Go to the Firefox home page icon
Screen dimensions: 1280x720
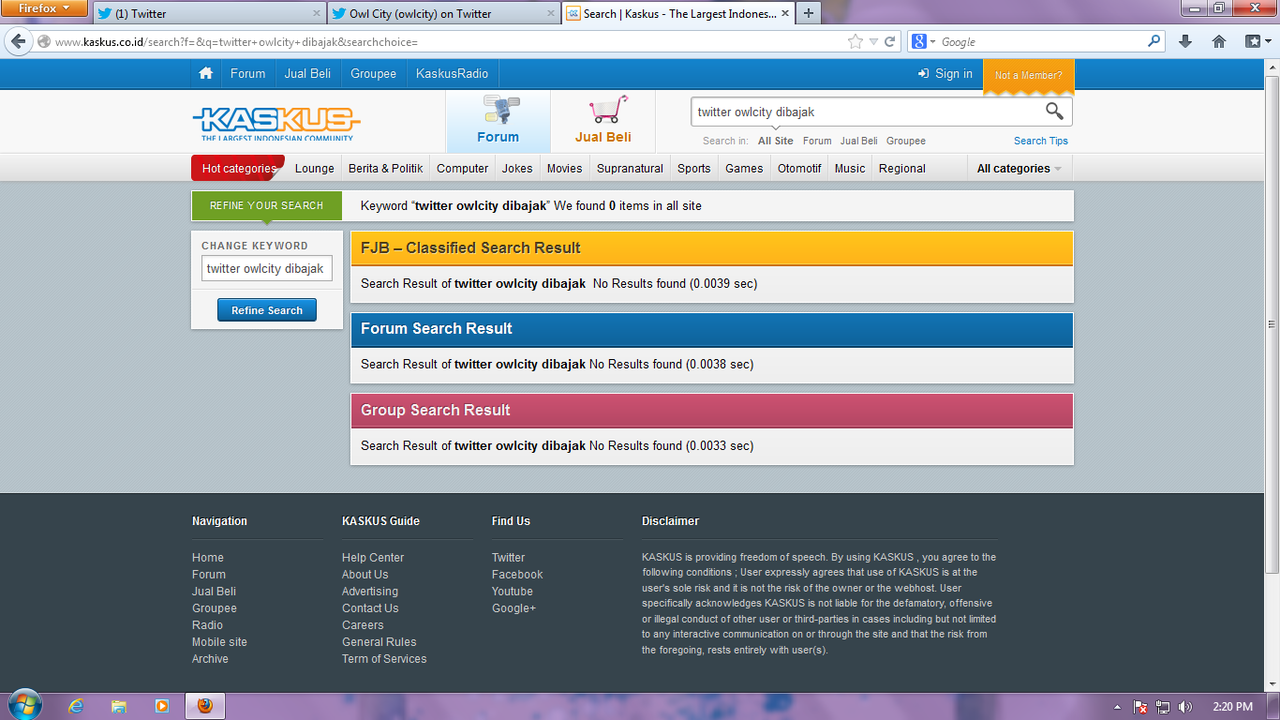point(1218,42)
